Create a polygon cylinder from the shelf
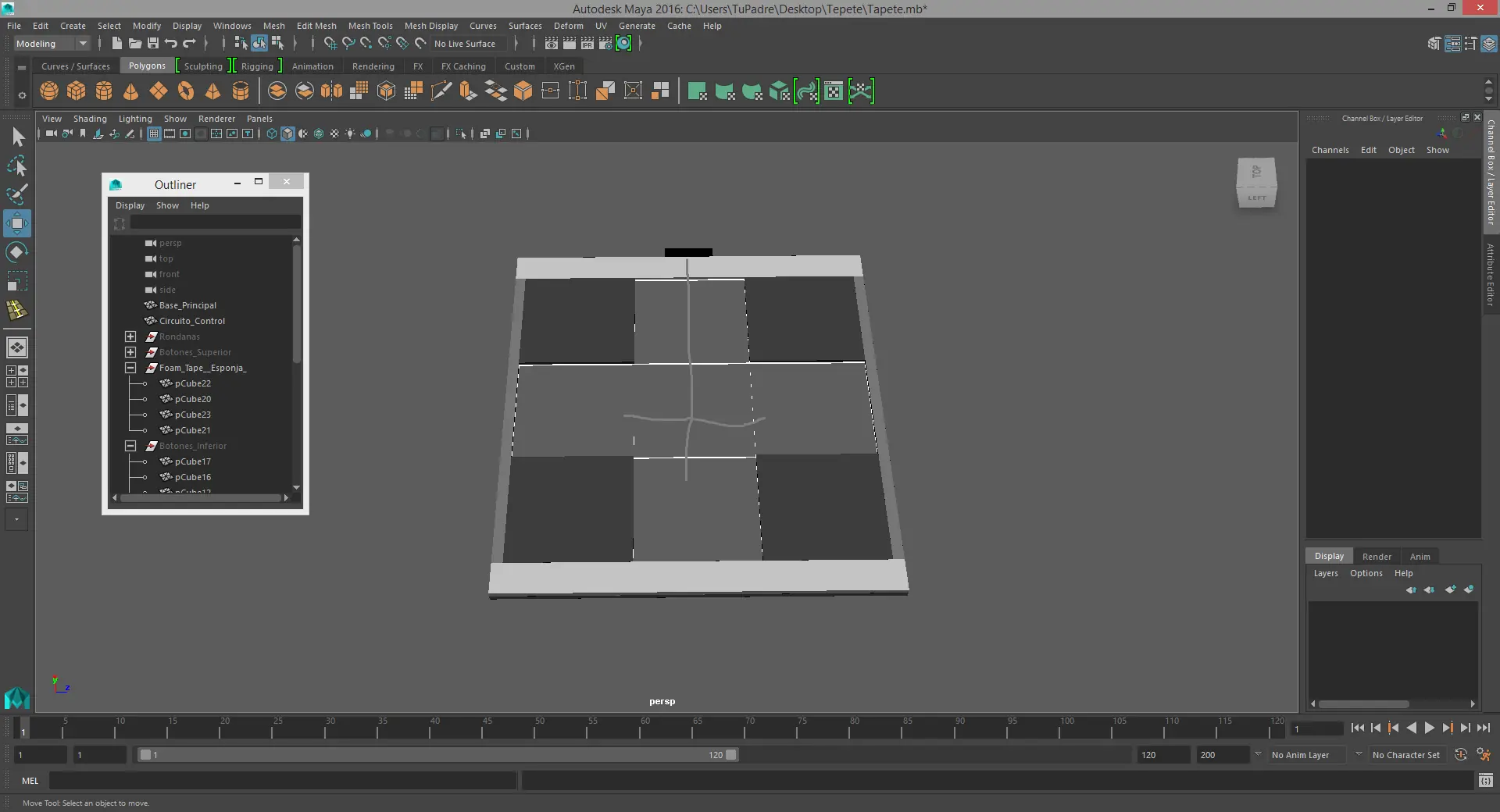The width and height of the screenshot is (1500, 812). click(104, 91)
